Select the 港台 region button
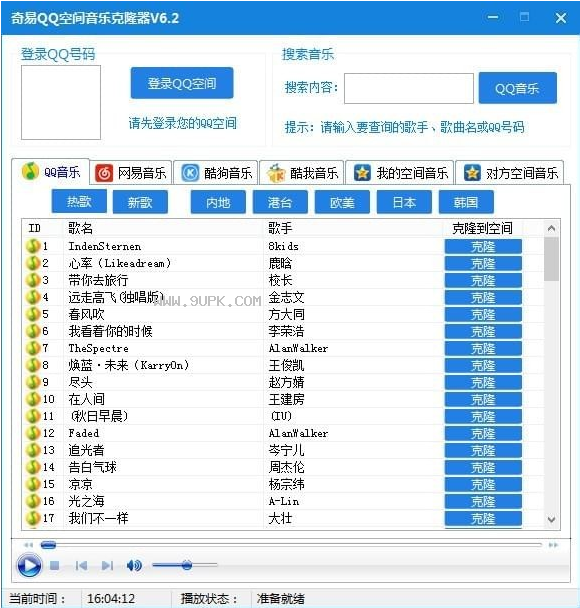 coord(280,202)
